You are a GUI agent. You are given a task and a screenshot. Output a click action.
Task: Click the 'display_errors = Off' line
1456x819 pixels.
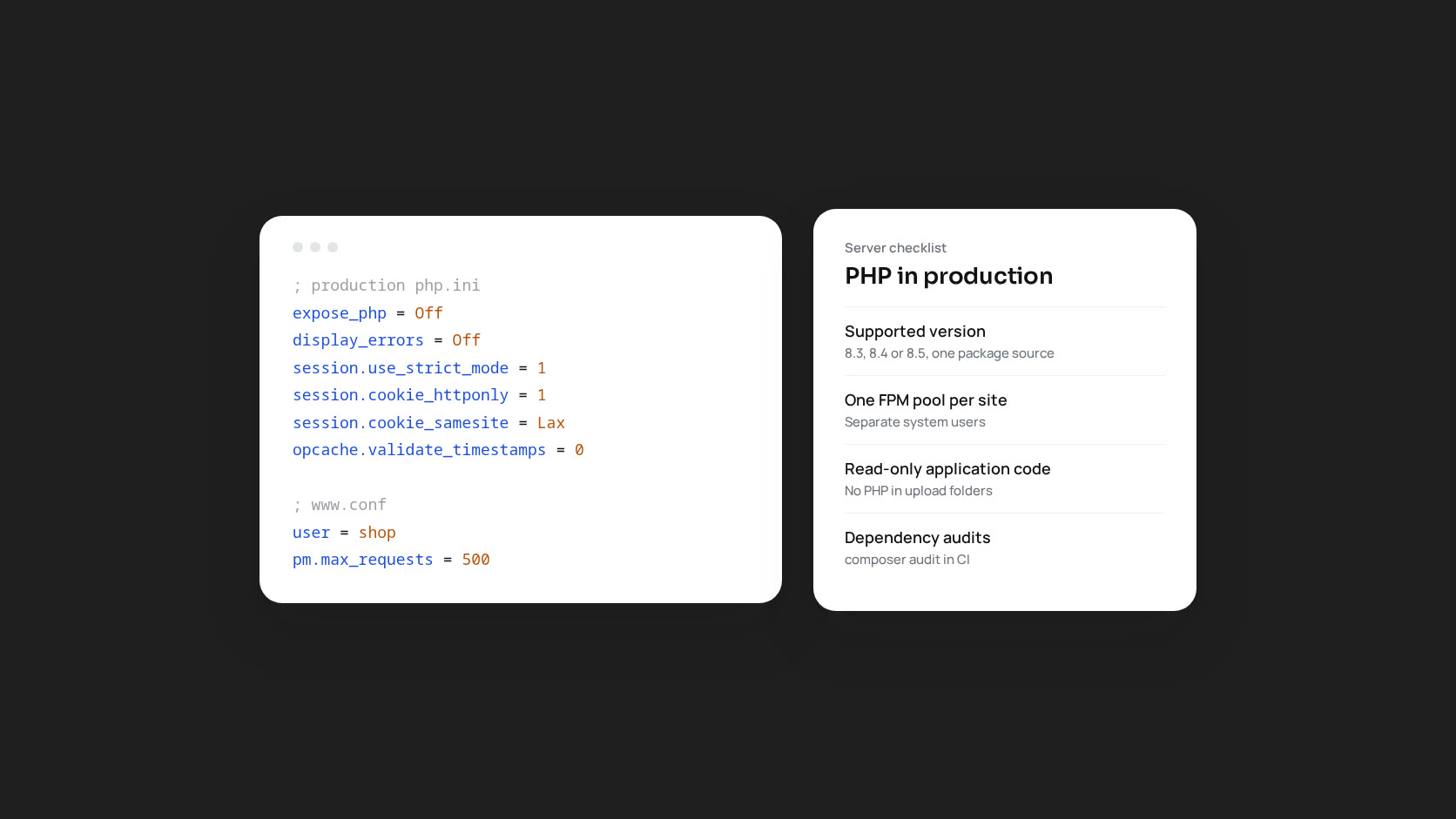(x=387, y=340)
